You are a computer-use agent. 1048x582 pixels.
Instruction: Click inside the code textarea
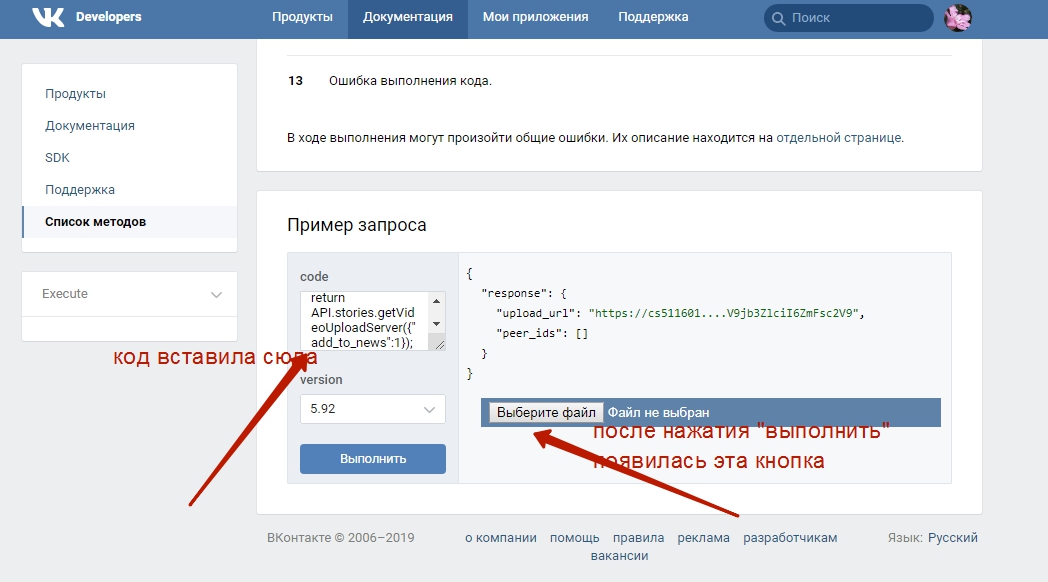364,320
